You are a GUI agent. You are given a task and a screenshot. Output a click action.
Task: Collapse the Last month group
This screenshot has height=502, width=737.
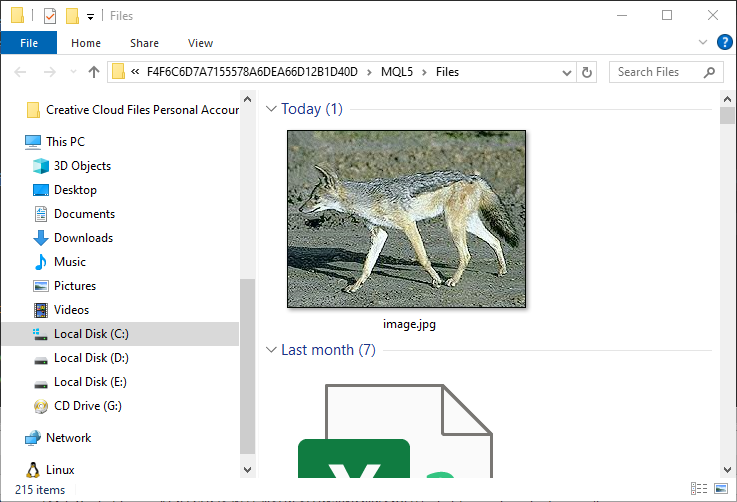pos(271,350)
